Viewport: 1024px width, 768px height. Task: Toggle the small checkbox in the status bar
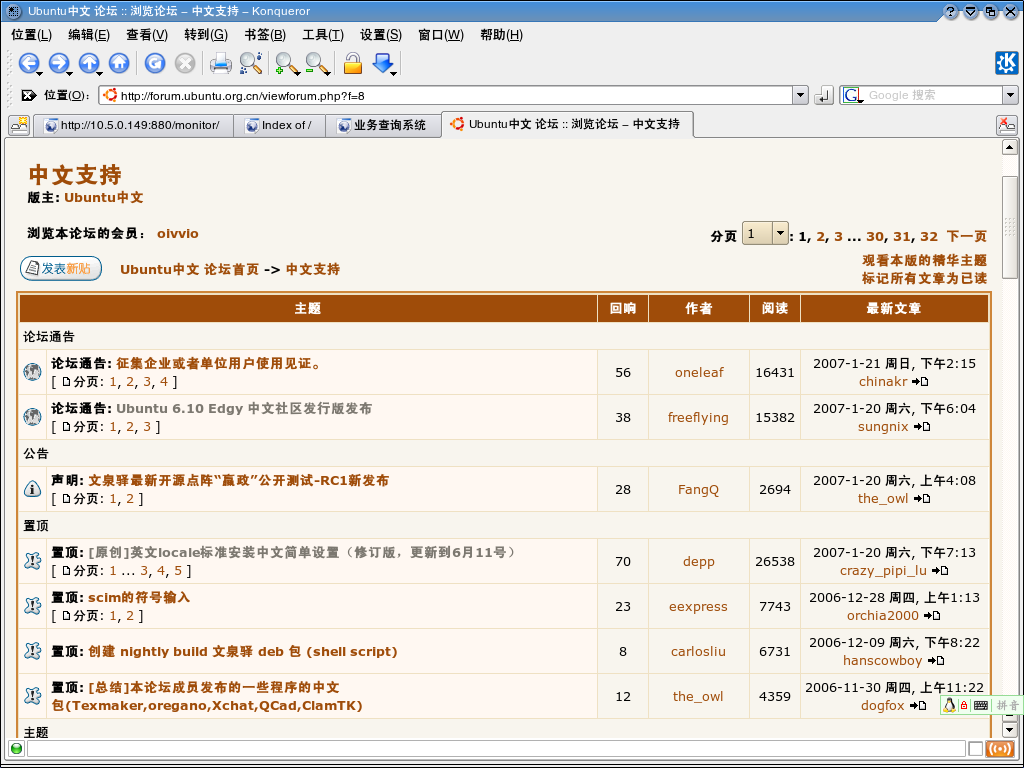(975, 749)
